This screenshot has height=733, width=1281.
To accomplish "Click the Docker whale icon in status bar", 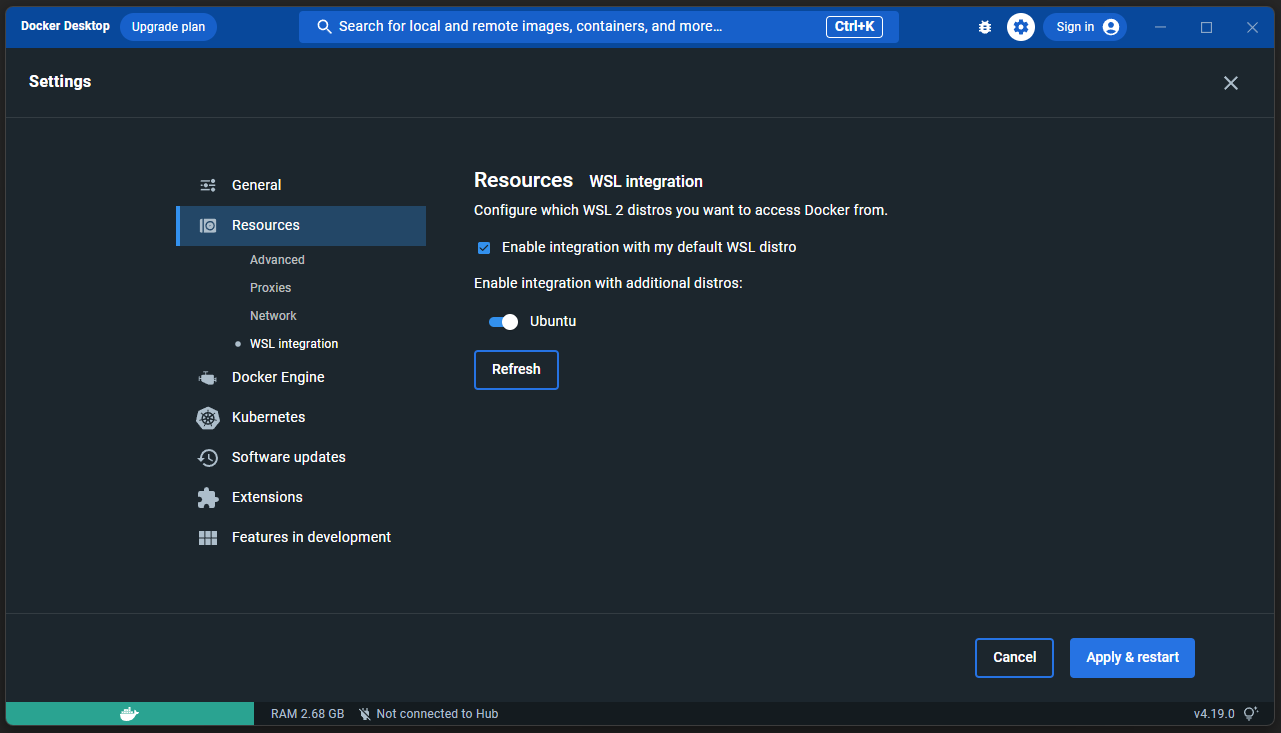I will [129, 713].
